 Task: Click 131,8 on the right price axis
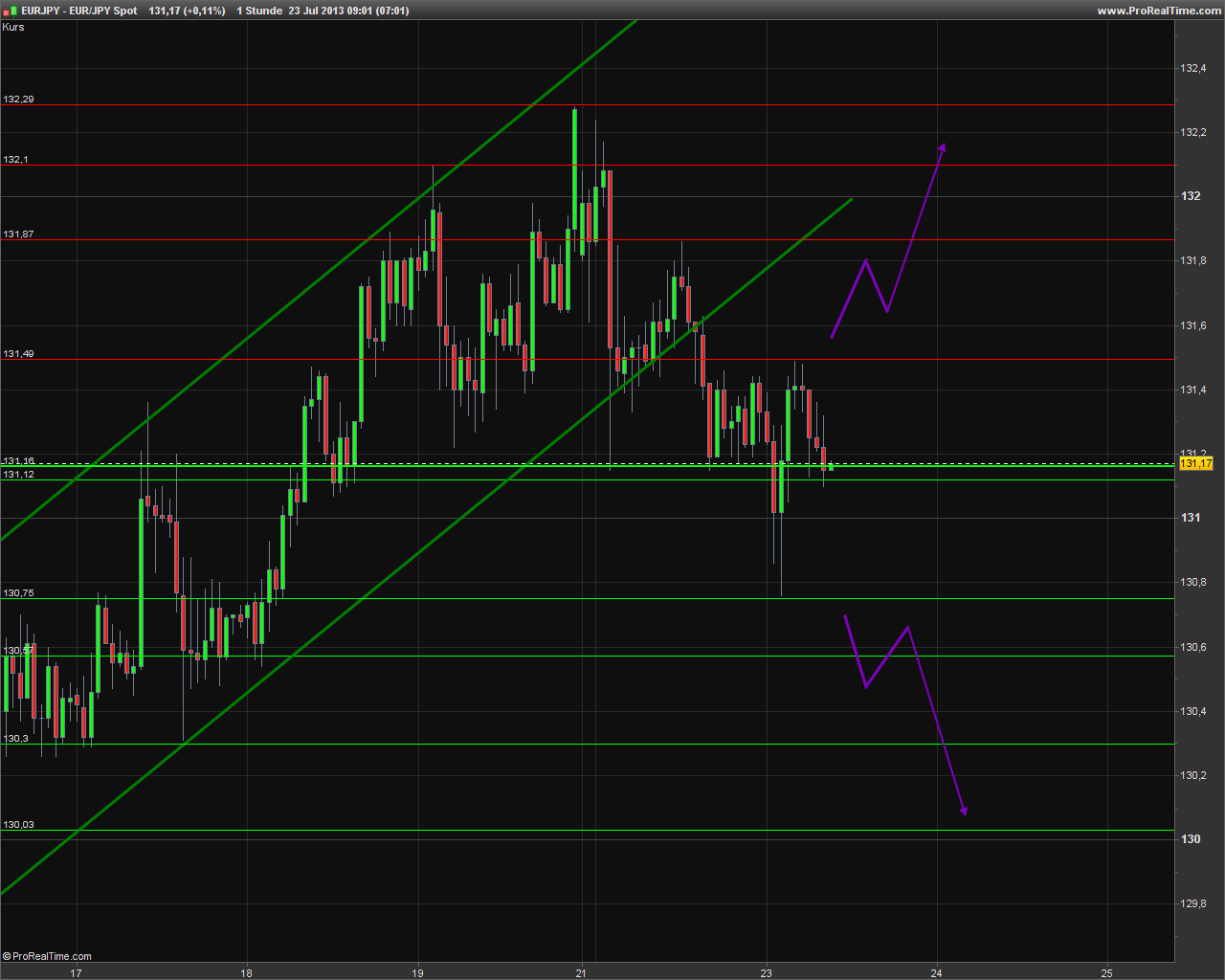(x=1193, y=260)
